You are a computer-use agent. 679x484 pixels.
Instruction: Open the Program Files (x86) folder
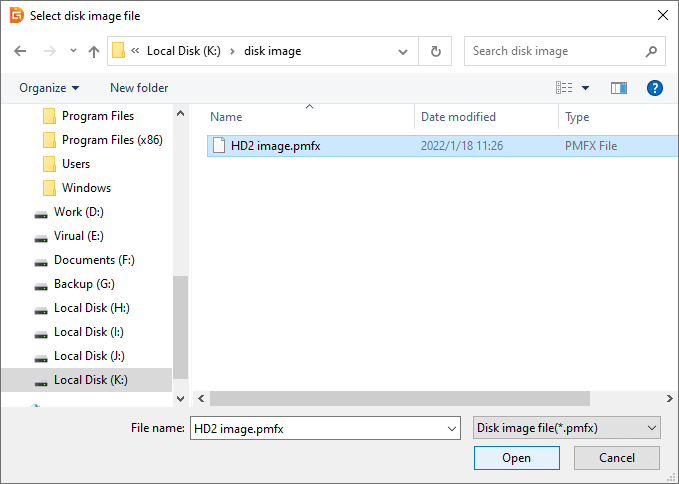click(111, 140)
